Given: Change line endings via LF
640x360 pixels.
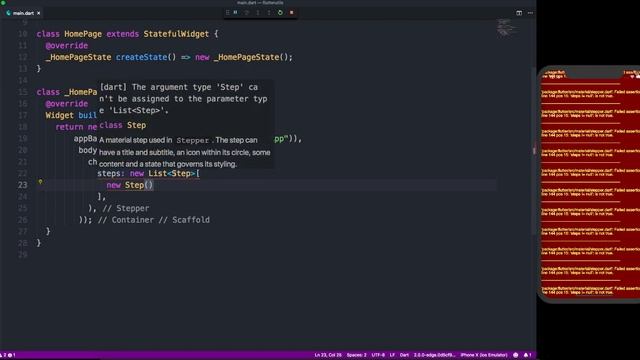Looking at the screenshot, I should (x=392, y=355).
